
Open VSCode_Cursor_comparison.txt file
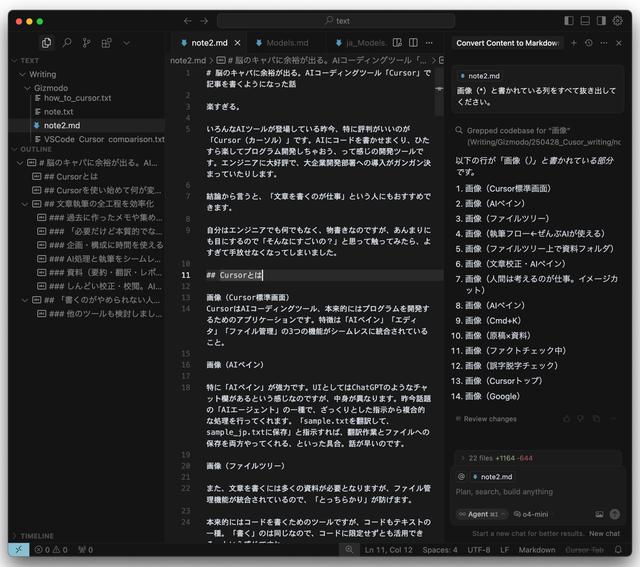click(x=104, y=139)
